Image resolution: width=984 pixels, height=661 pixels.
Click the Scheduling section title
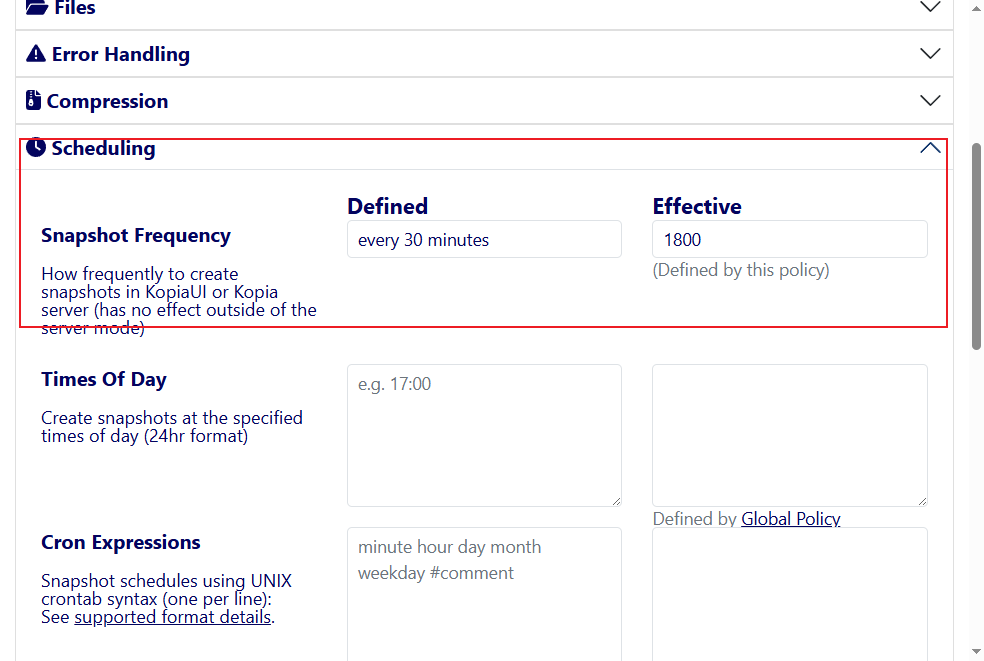[x=103, y=148]
